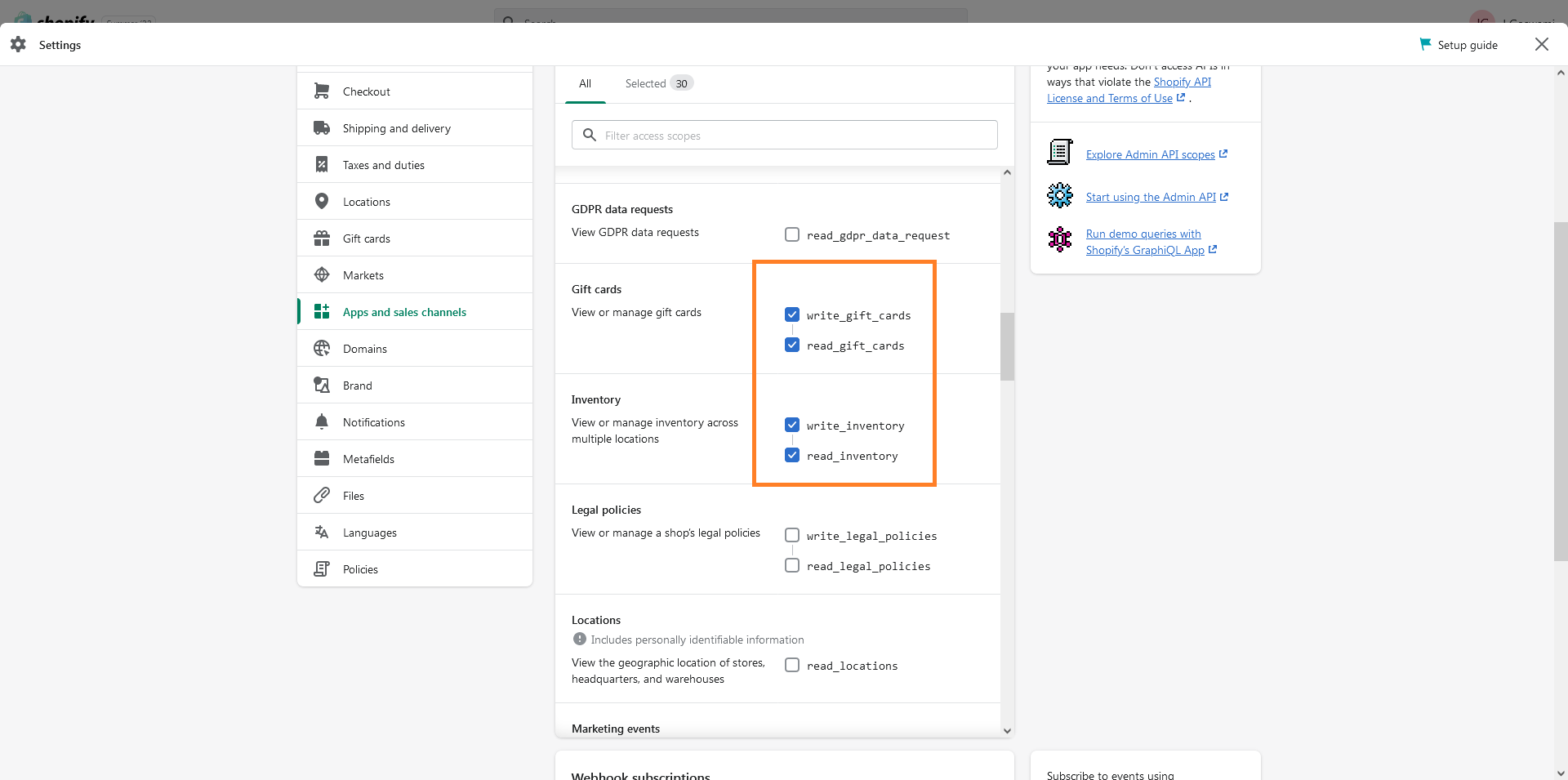Open Notifications settings
This screenshot has width=1568, height=780.
click(415, 422)
